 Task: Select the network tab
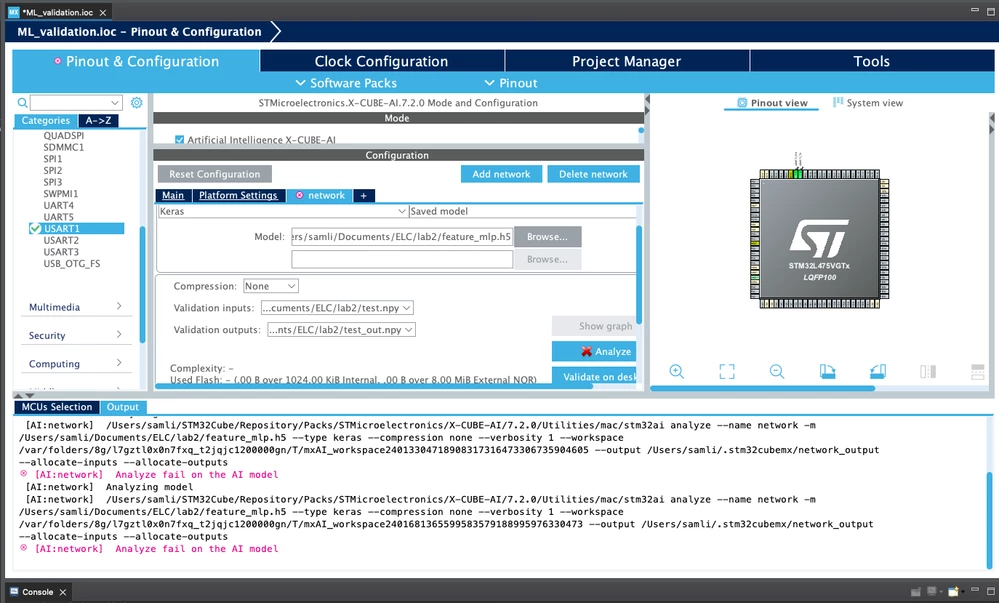(x=320, y=195)
